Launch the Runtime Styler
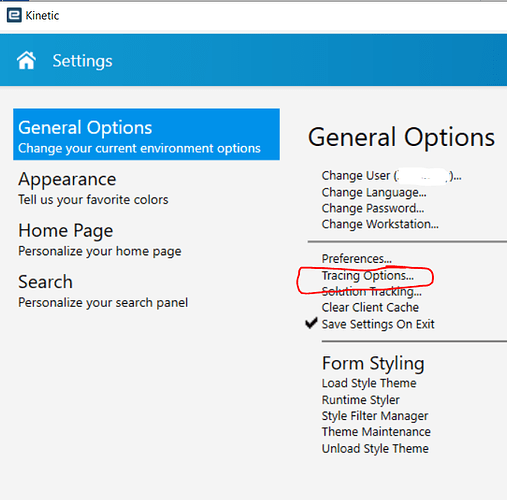 [361, 400]
